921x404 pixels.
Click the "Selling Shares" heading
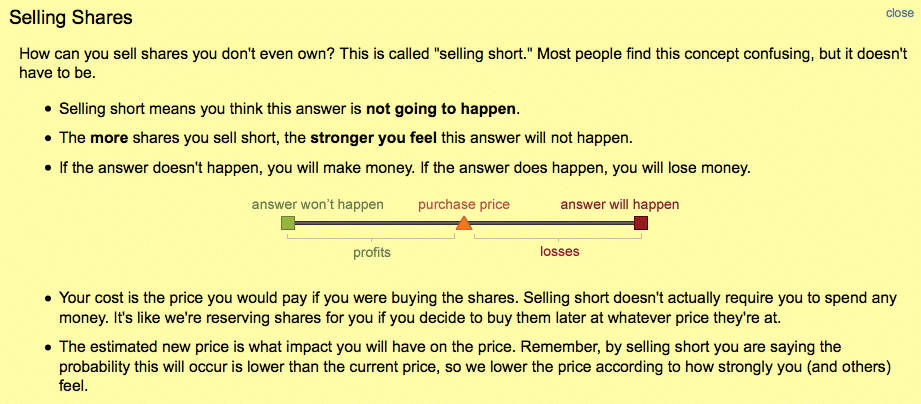[71, 18]
